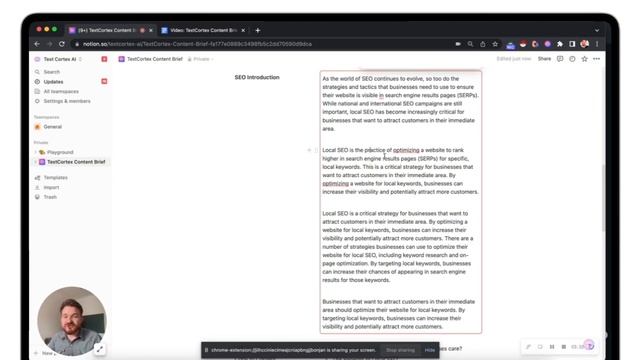Click Hide in the screen sharing bar
This screenshot has width=640, height=360.
click(x=429, y=350)
